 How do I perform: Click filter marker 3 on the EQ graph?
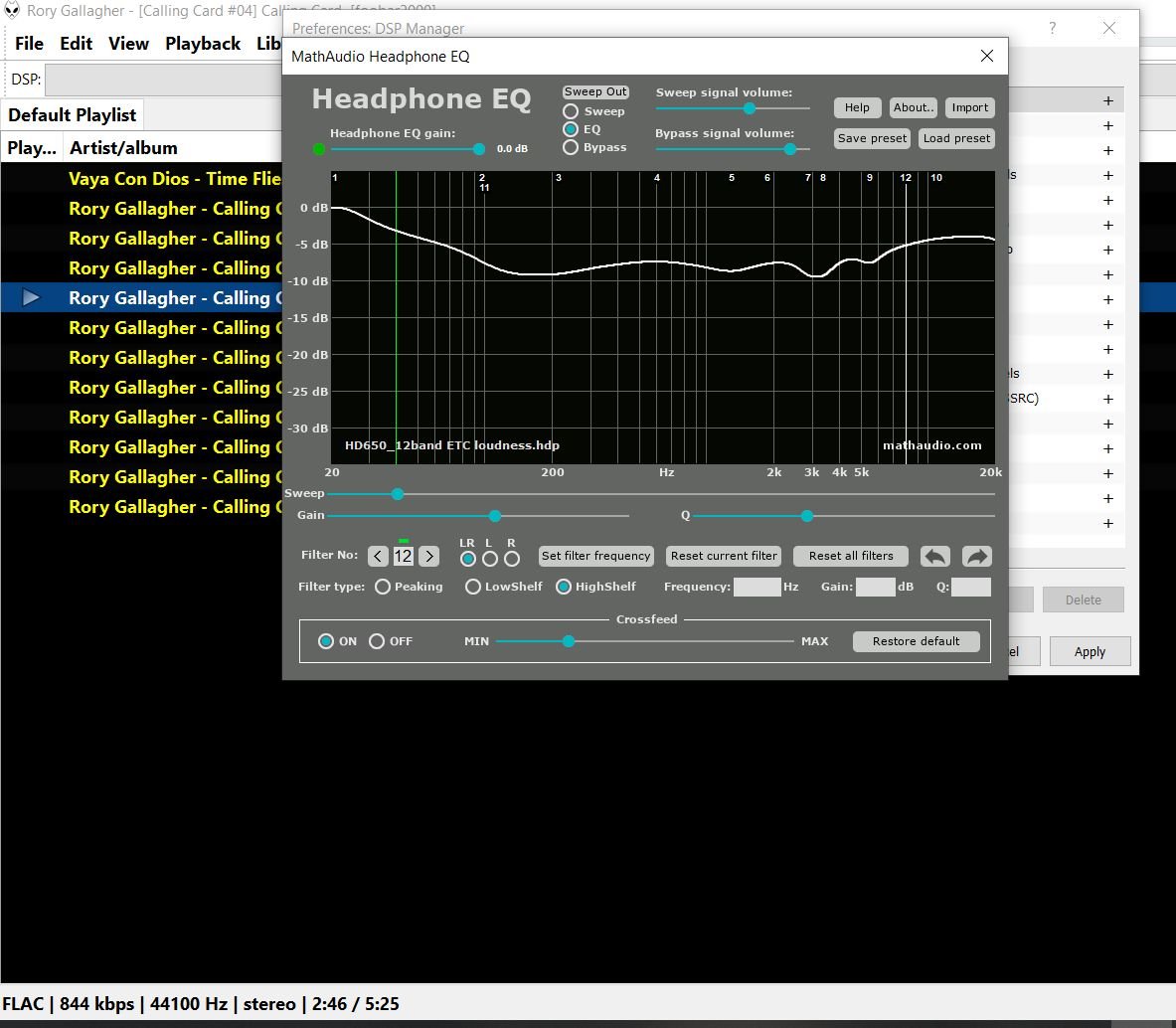pos(559,178)
